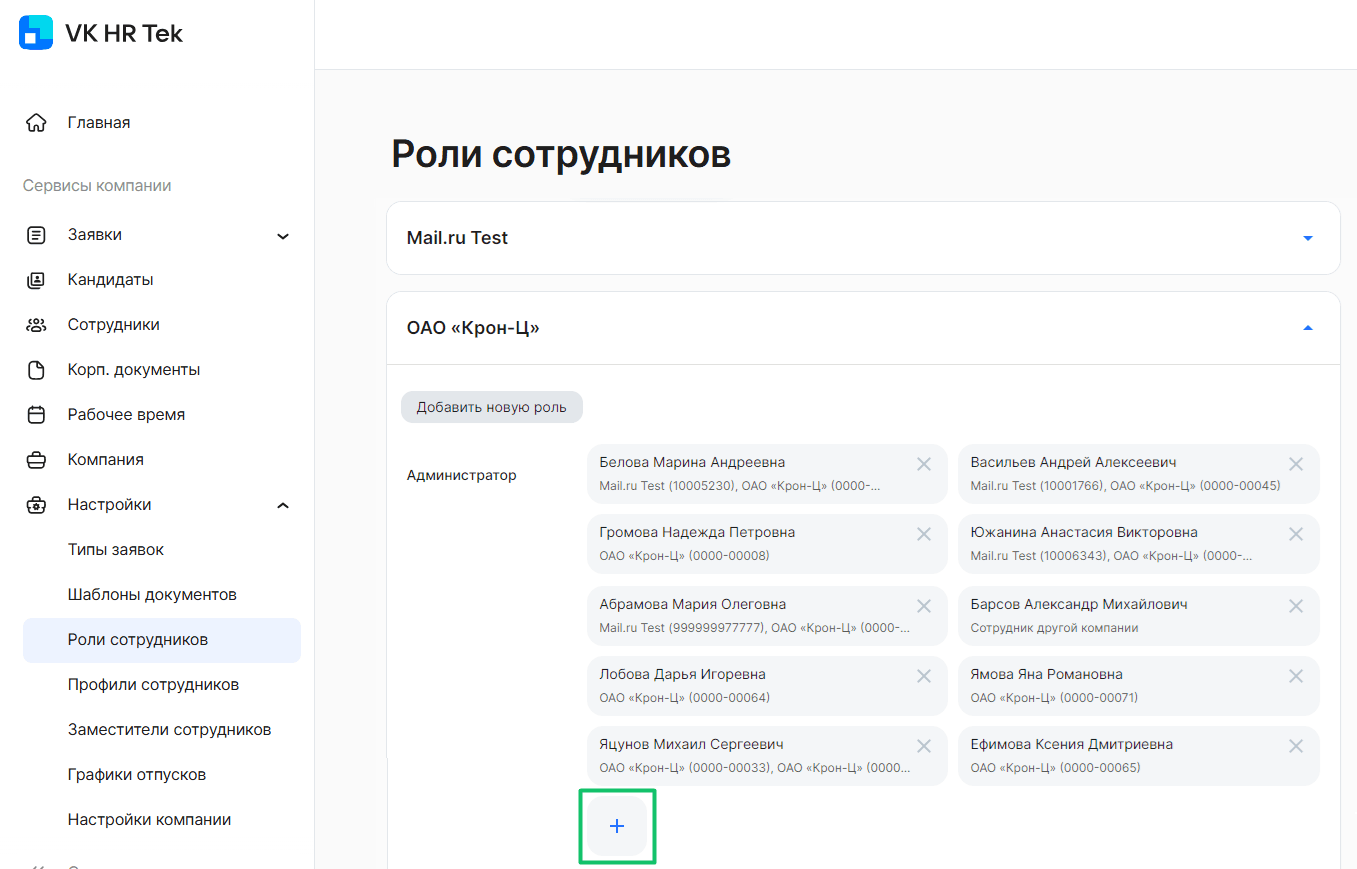Click ОАО «Крон-Ц» (0000-00008) subtitle
Viewport: 1357px width, 869px height.
[684, 555]
